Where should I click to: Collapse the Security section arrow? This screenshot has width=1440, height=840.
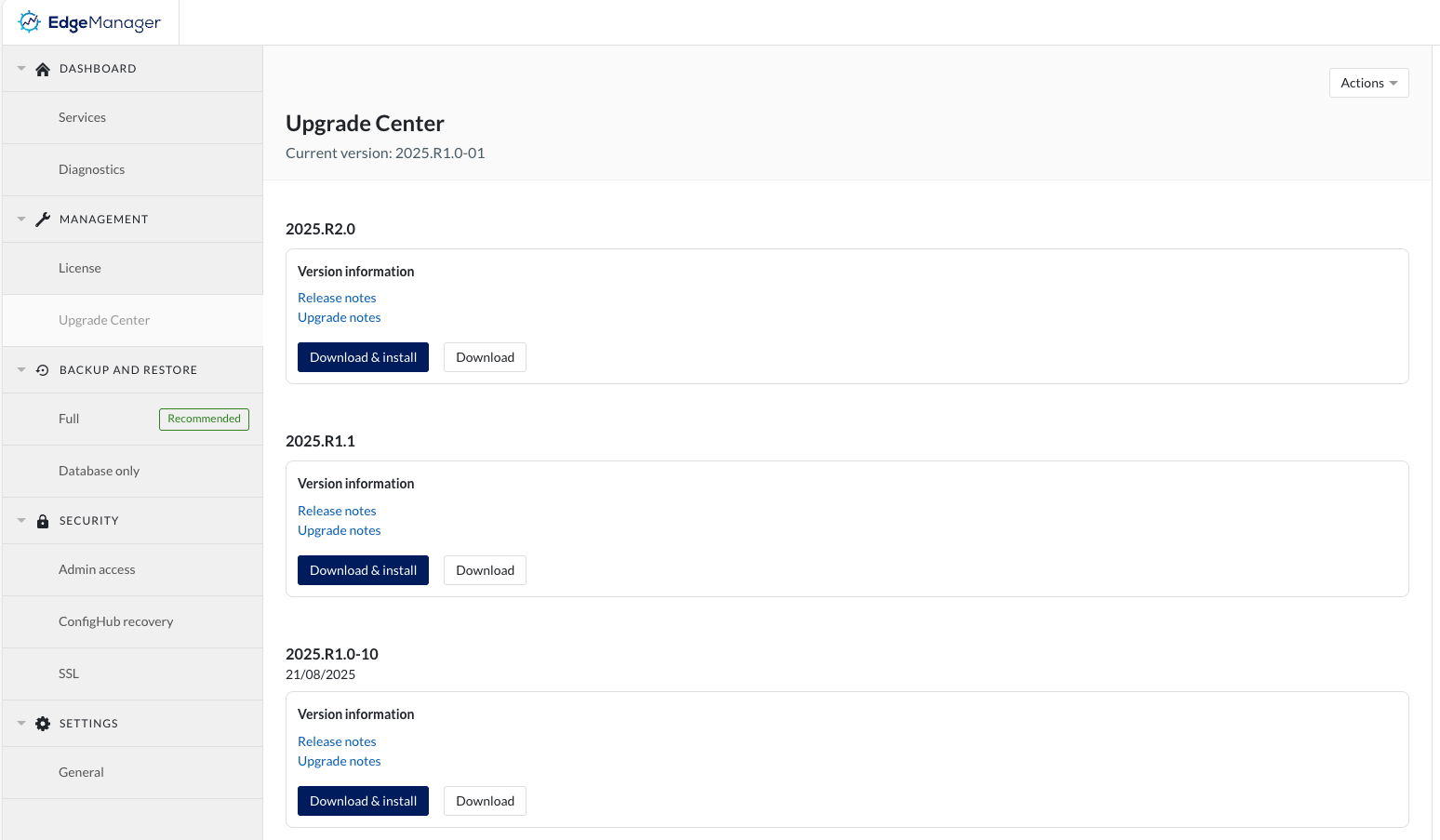21,521
